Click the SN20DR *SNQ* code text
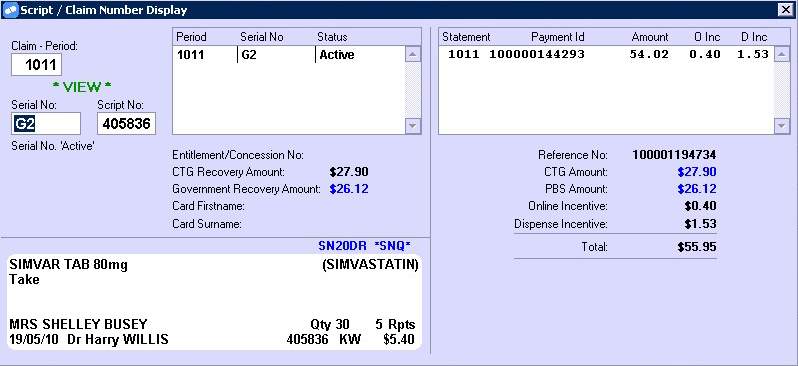Viewport: 798px width, 366px height. tap(364, 246)
